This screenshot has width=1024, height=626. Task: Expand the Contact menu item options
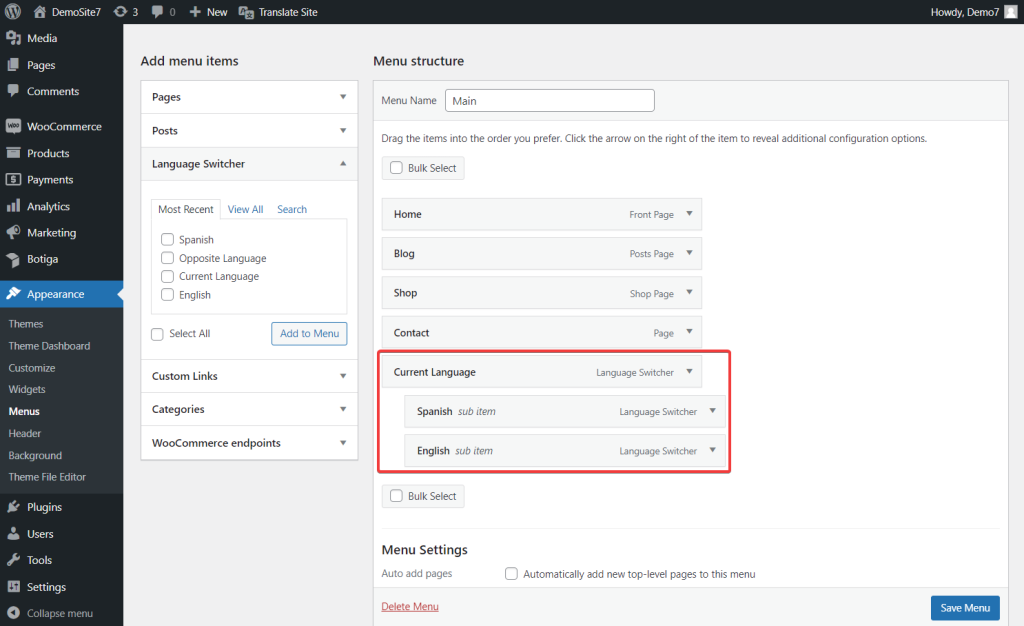click(x=689, y=332)
